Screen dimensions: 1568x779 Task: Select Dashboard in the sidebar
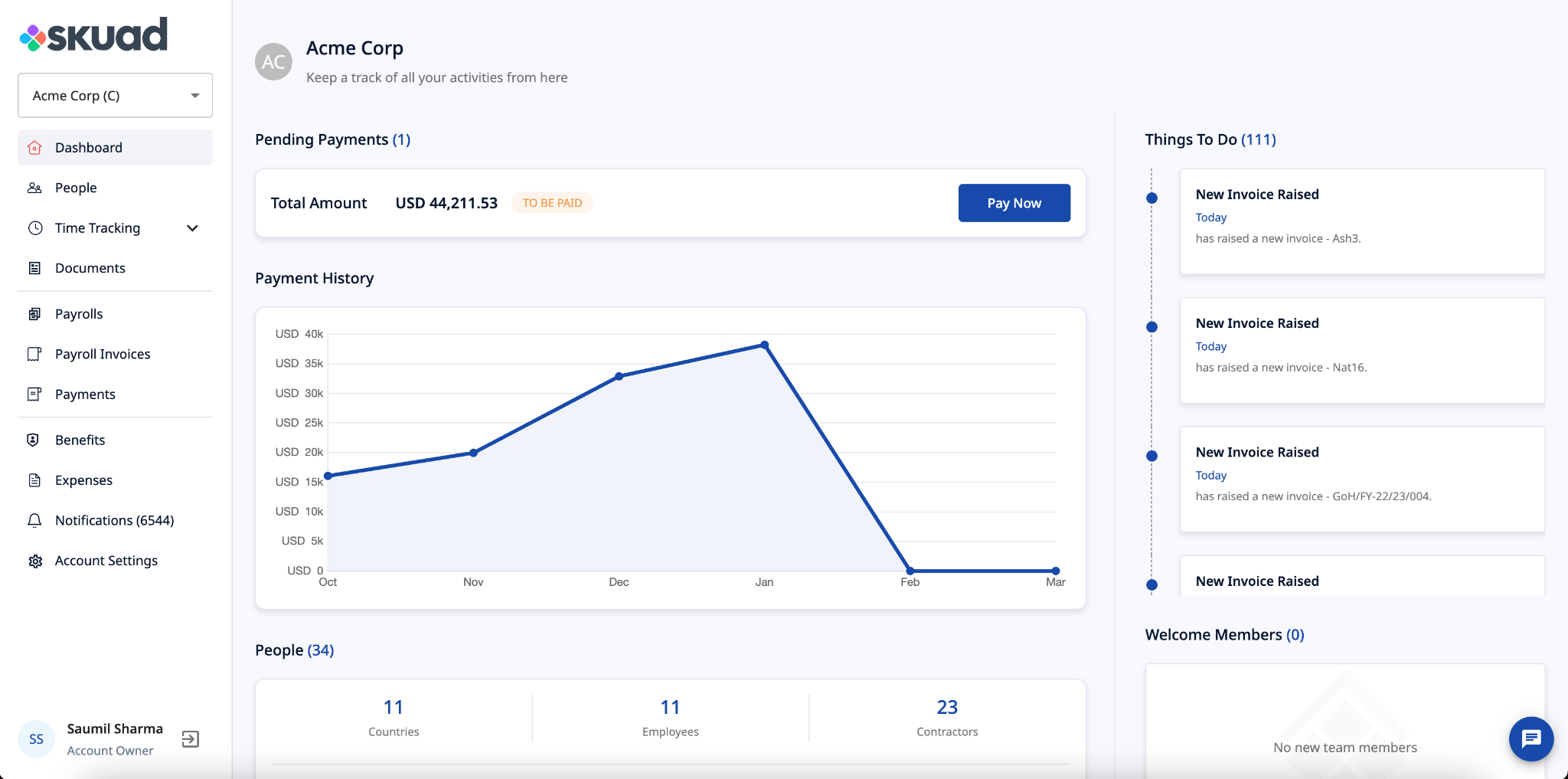click(x=89, y=147)
